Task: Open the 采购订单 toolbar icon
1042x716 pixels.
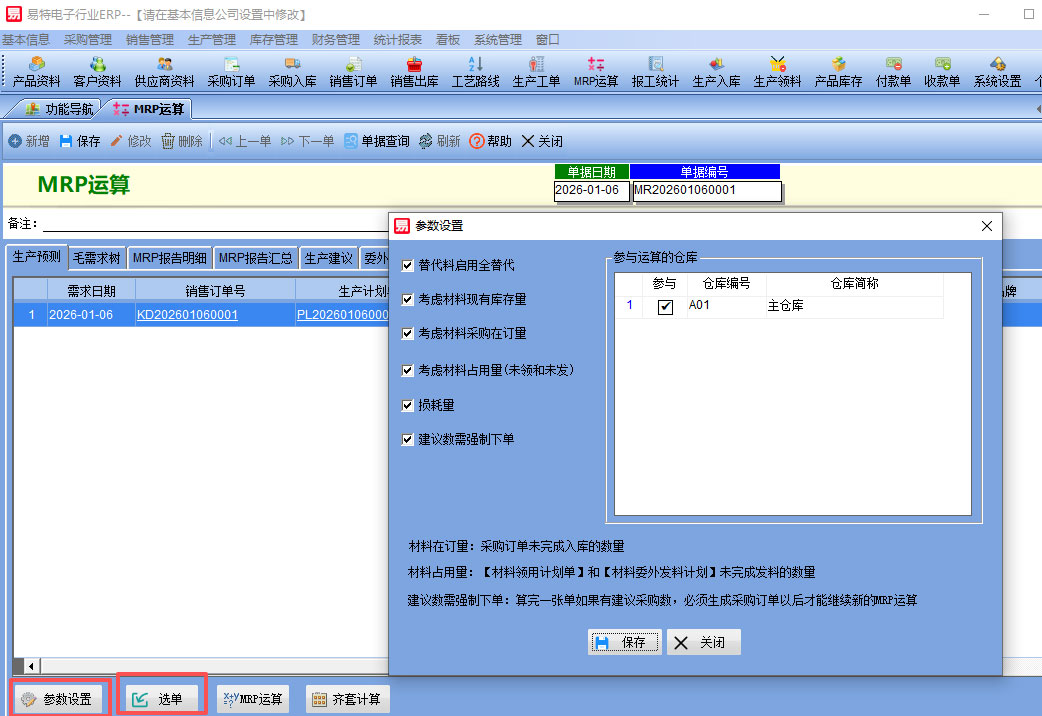Action: 231,72
